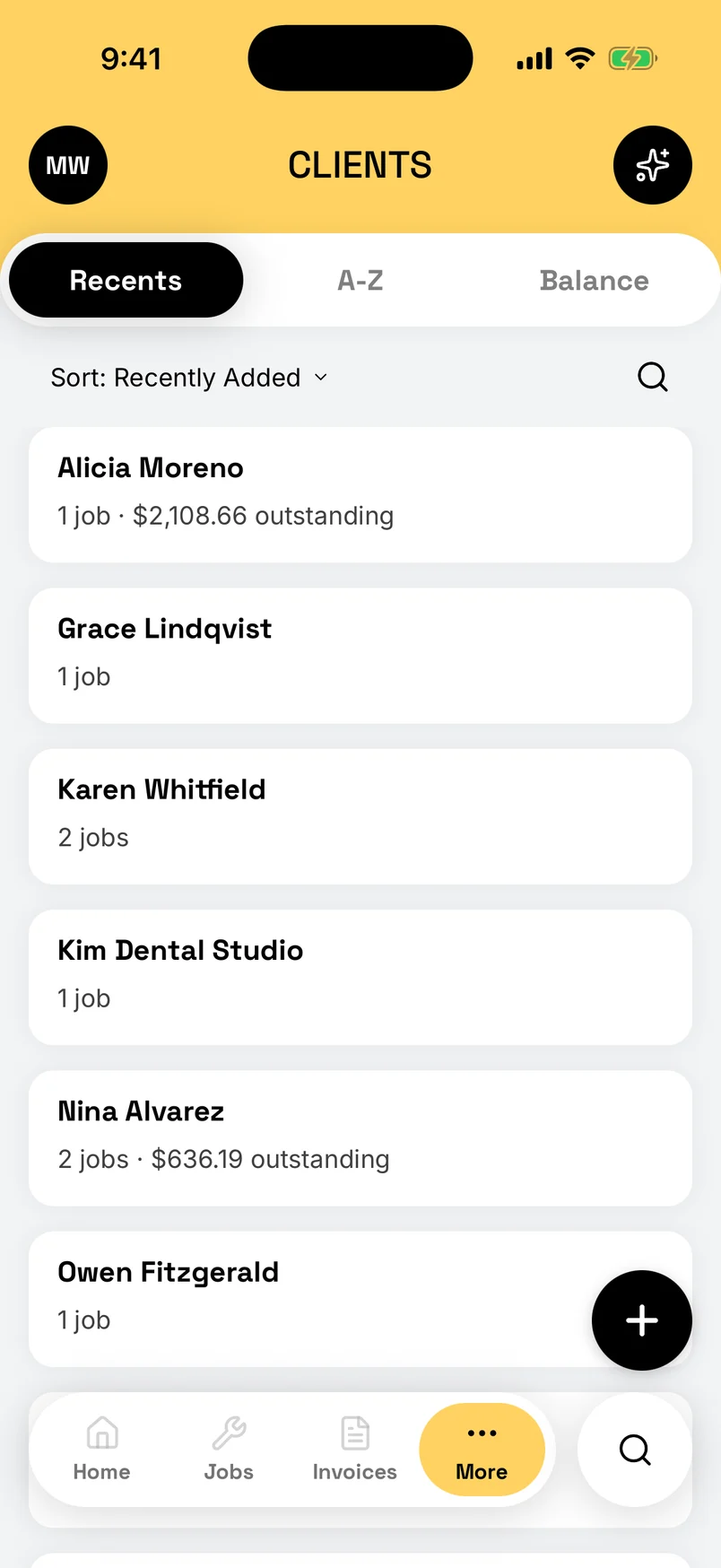Open Jobs via wrench icon

pos(229,1450)
